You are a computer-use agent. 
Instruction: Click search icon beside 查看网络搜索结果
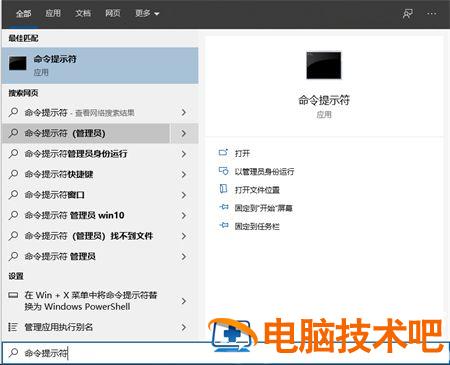(13, 112)
